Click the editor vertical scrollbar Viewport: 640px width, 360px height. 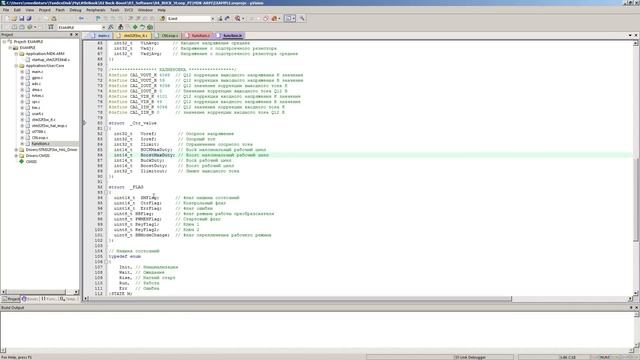pos(635,167)
